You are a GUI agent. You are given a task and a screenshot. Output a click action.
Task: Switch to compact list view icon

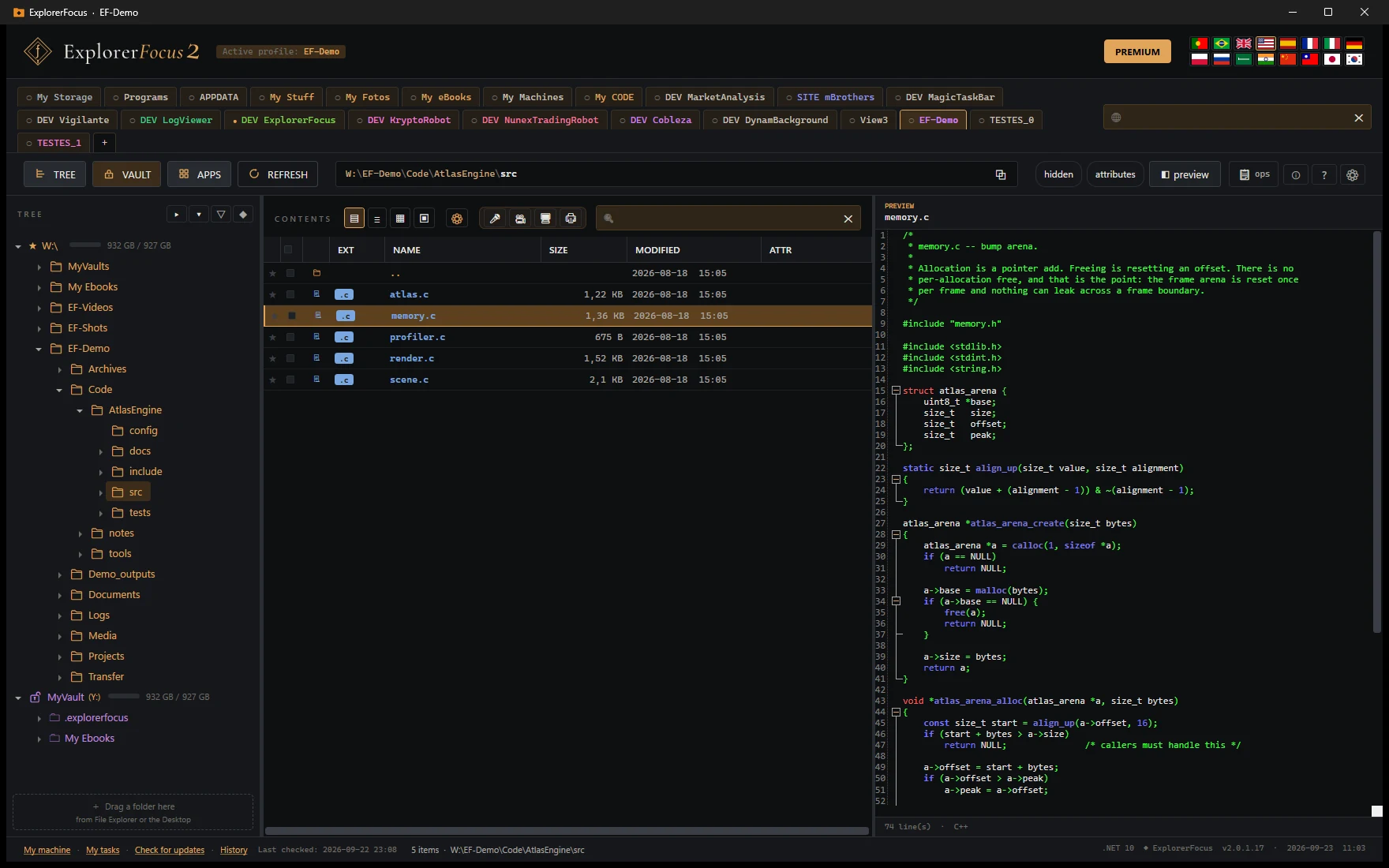(377, 219)
